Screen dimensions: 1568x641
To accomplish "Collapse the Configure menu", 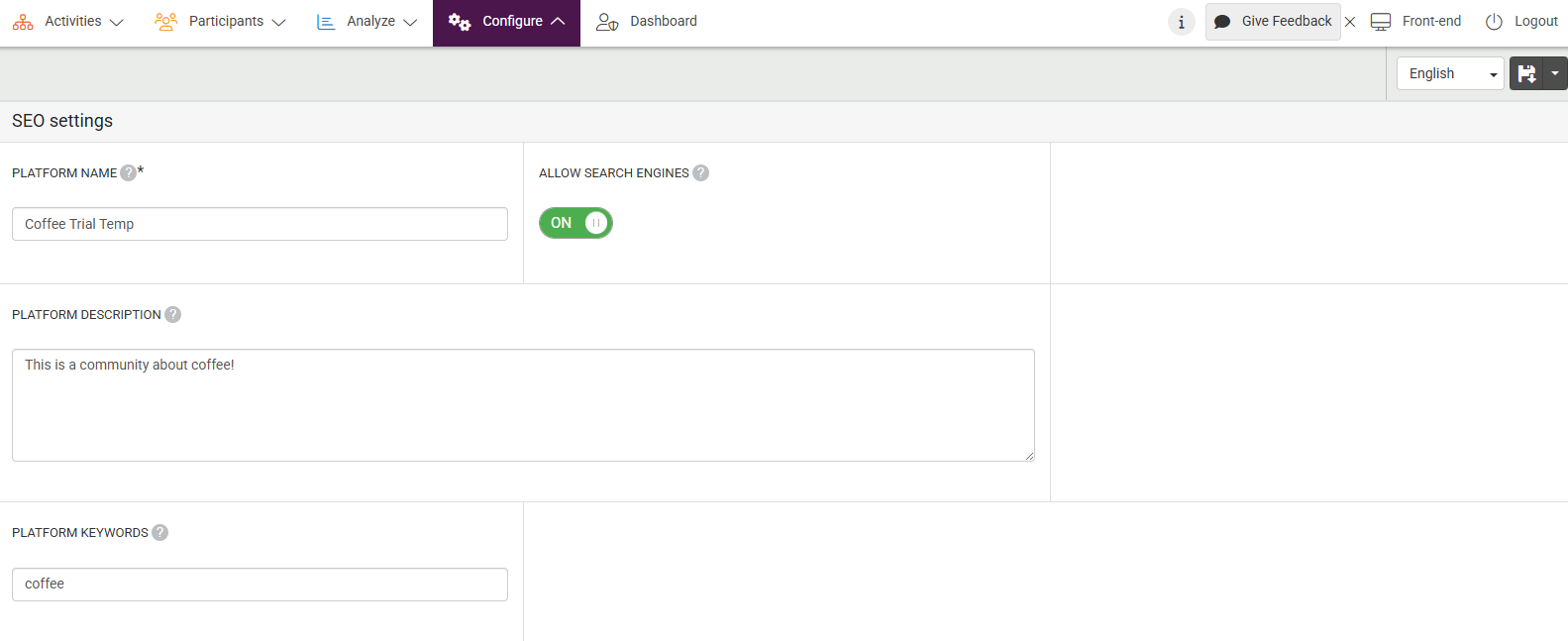I will tap(506, 22).
